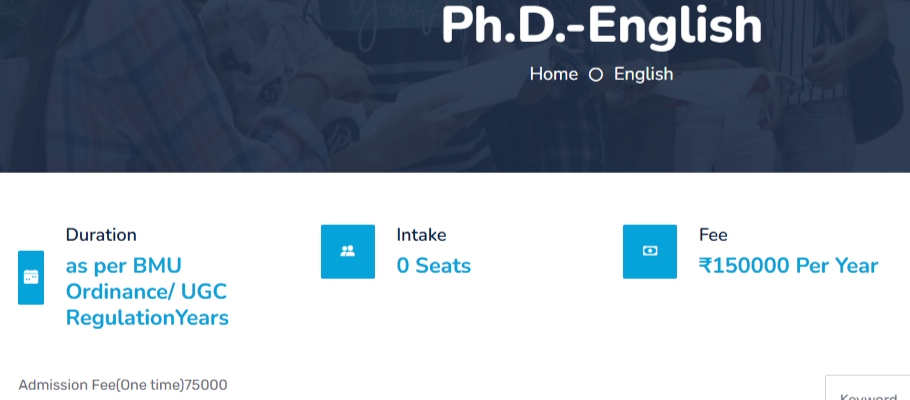This screenshot has height=400, width=910.
Task: Click the 'RegulationYears' duration text
Action: click(x=147, y=318)
